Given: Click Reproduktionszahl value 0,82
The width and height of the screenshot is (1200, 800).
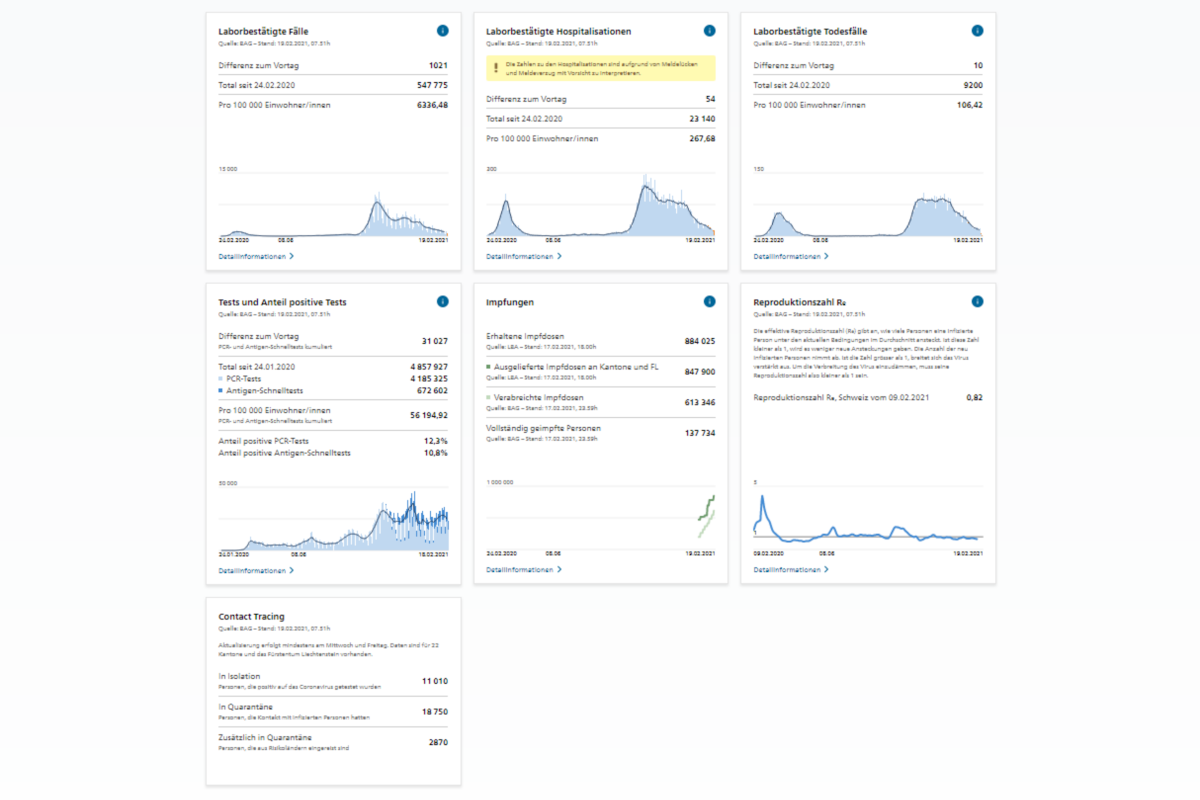Looking at the screenshot, I should (975, 397).
